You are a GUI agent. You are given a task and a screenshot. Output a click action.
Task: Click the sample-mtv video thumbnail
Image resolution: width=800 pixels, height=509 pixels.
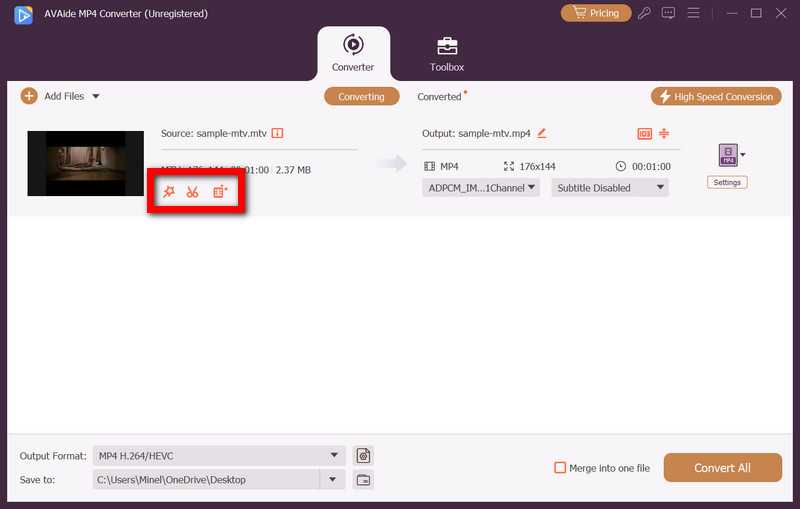tap(86, 162)
